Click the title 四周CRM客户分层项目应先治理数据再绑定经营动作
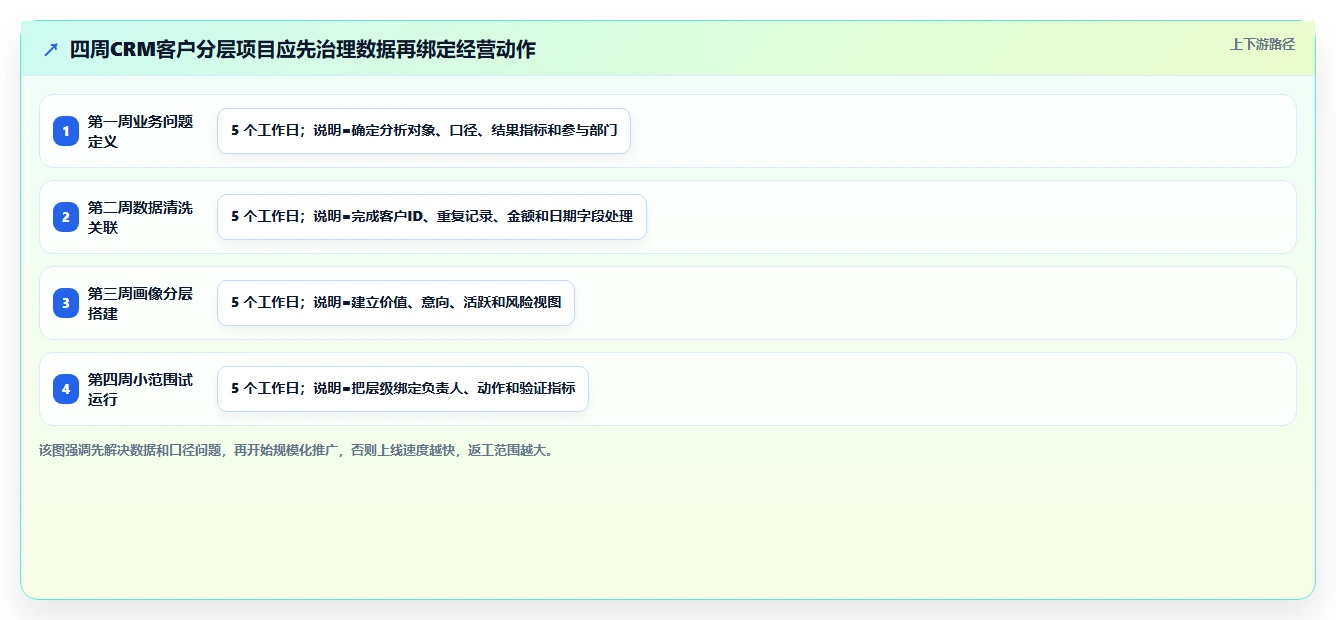Image resolution: width=1336 pixels, height=620 pixels. tap(303, 49)
